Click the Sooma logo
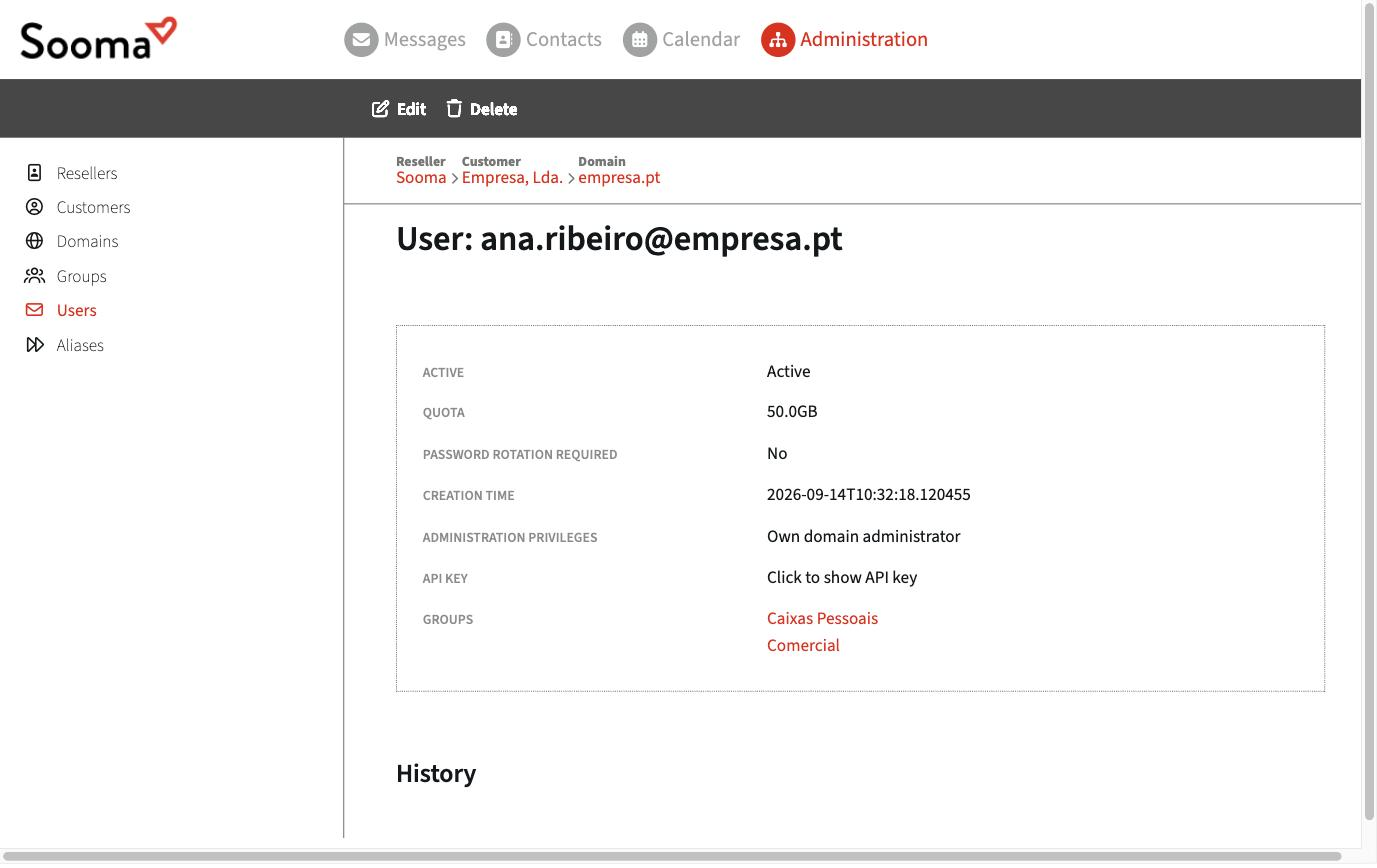The width and height of the screenshot is (1377, 868). point(98,39)
